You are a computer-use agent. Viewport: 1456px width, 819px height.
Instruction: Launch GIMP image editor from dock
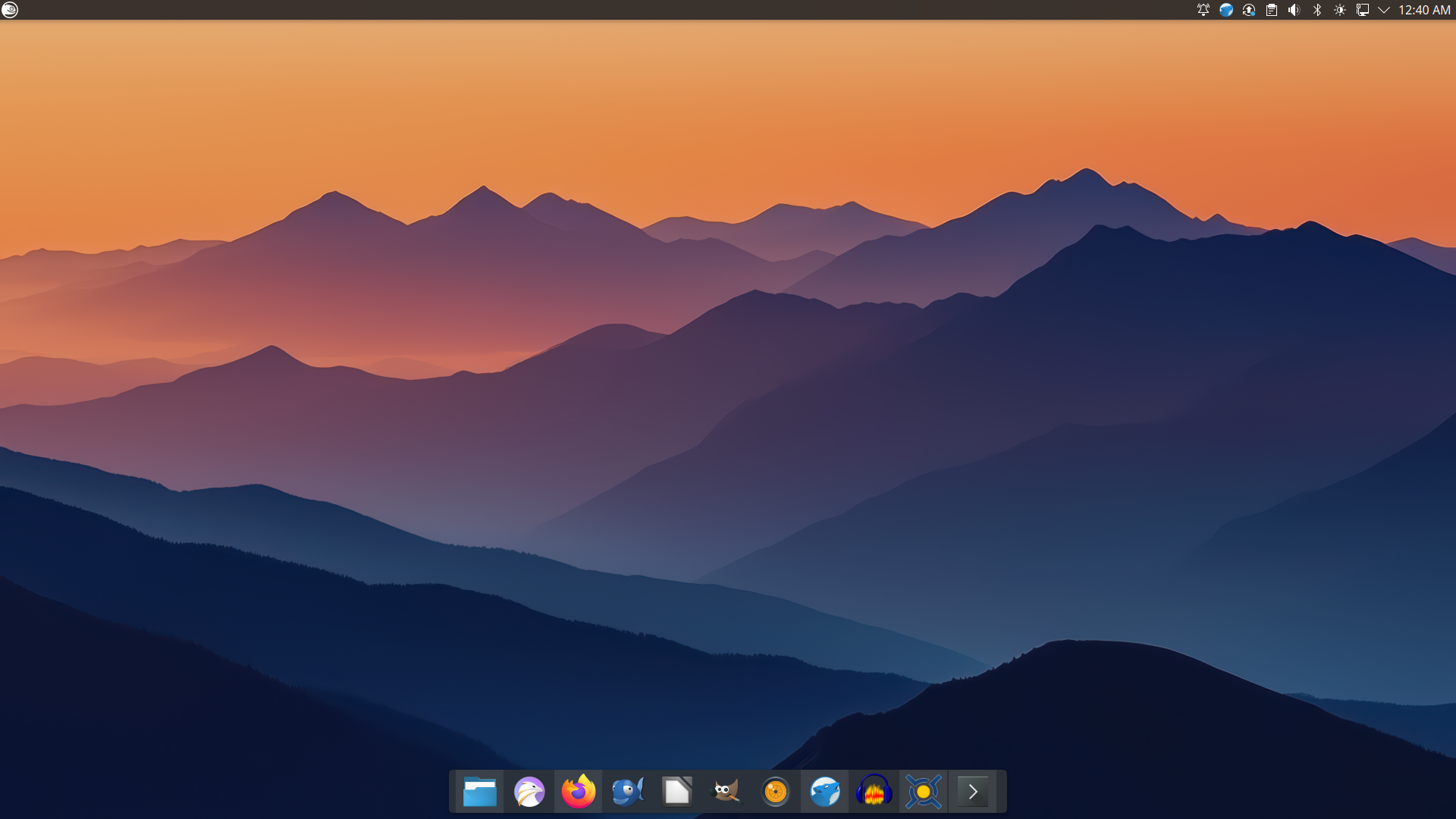tap(726, 792)
